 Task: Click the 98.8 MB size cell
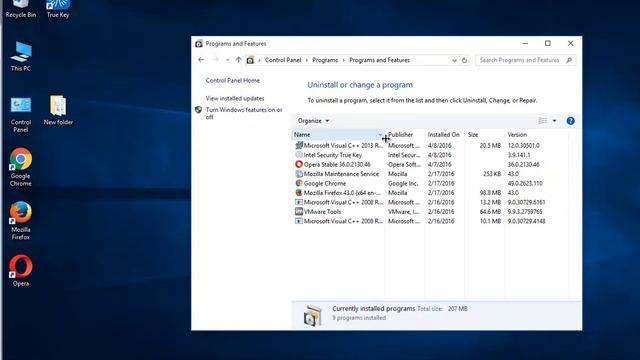(490, 193)
